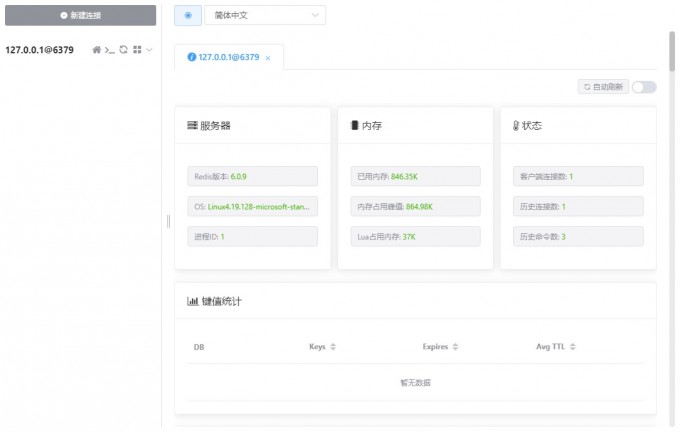Screen dimensions: 680x432
Task: Click the DB column header
Action: pos(199,347)
